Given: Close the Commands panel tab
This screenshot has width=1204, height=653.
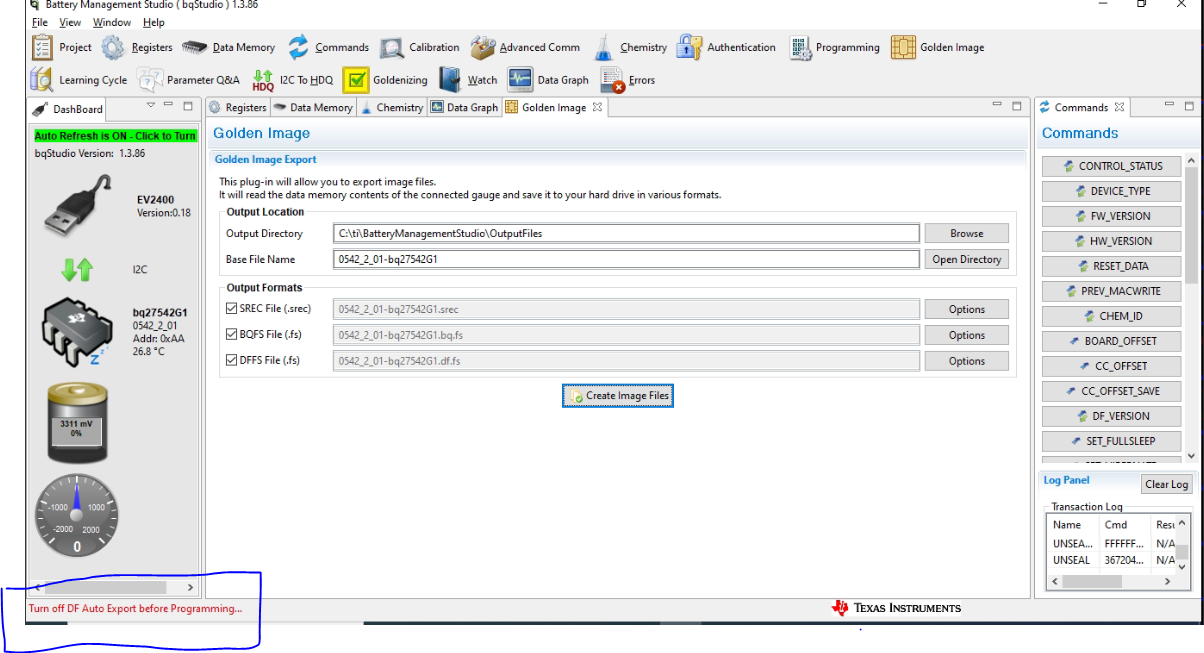Looking at the screenshot, I should (x=1119, y=107).
